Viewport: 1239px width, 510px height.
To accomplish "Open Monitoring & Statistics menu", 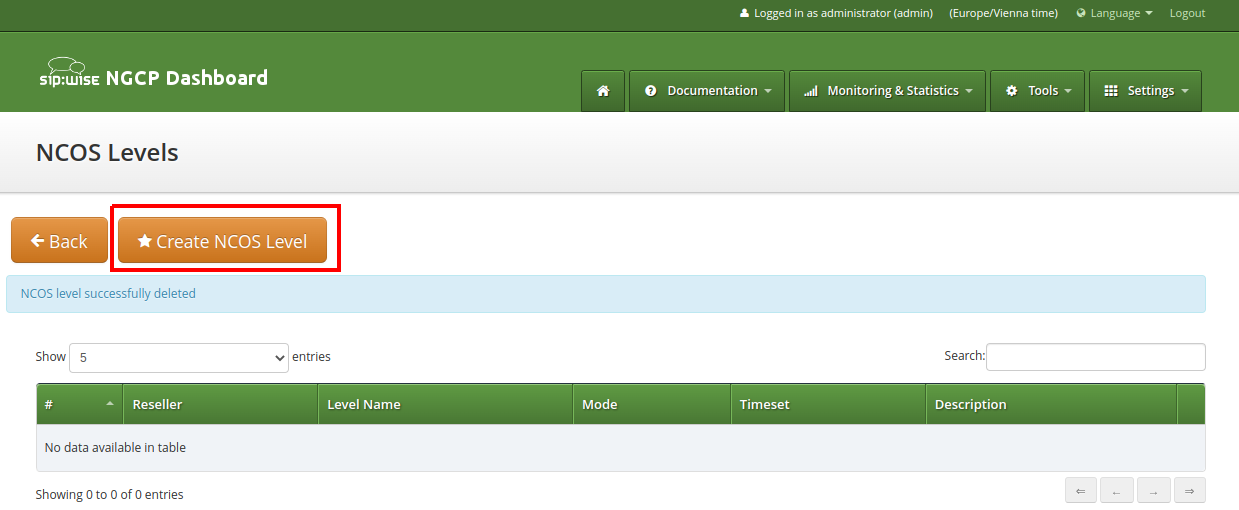I will click(887, 91).
